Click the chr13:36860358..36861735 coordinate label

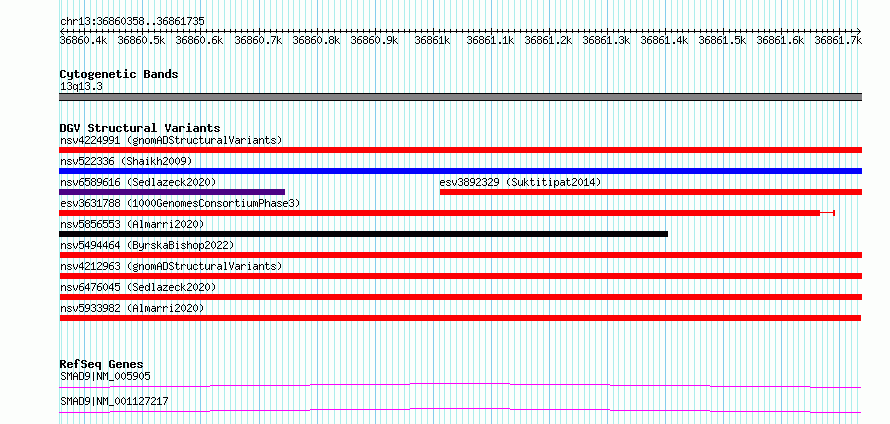point(132,21)
